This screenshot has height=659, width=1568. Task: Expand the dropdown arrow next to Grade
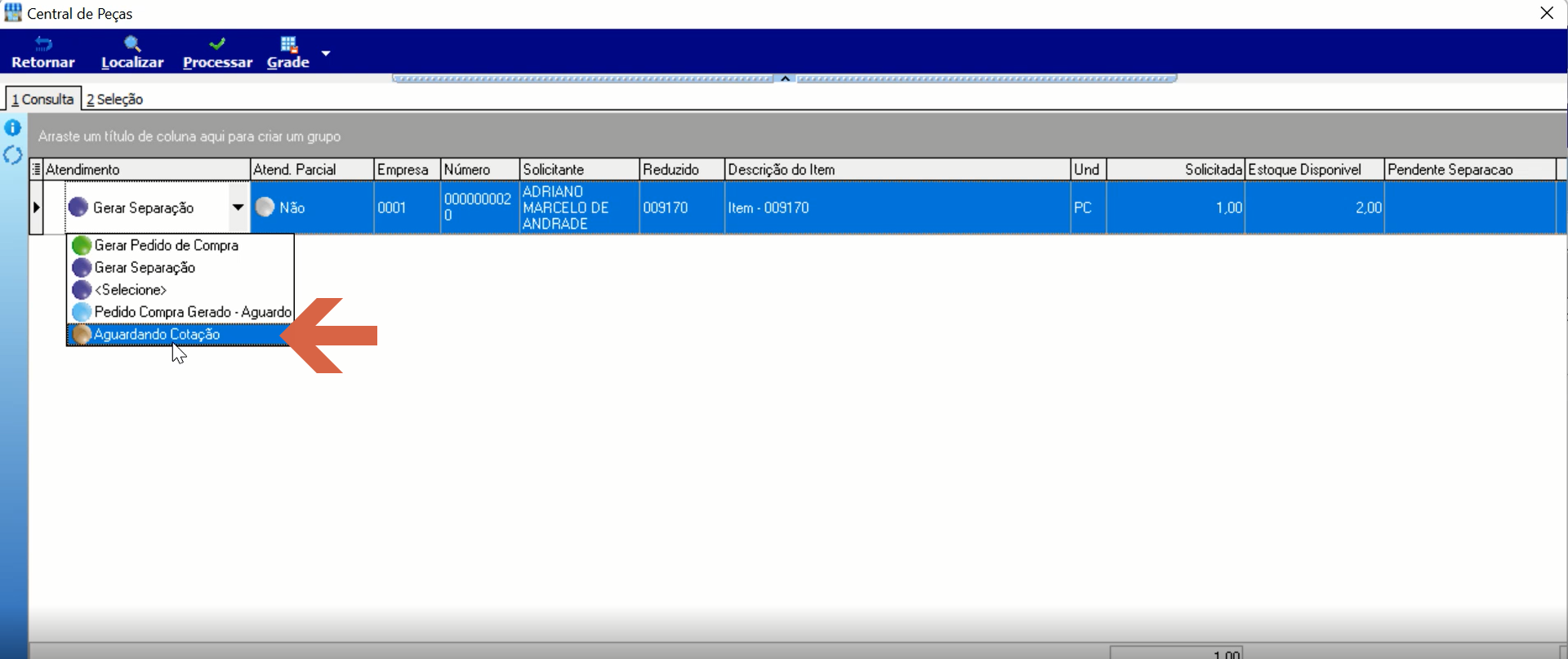[x=326, y=53]
